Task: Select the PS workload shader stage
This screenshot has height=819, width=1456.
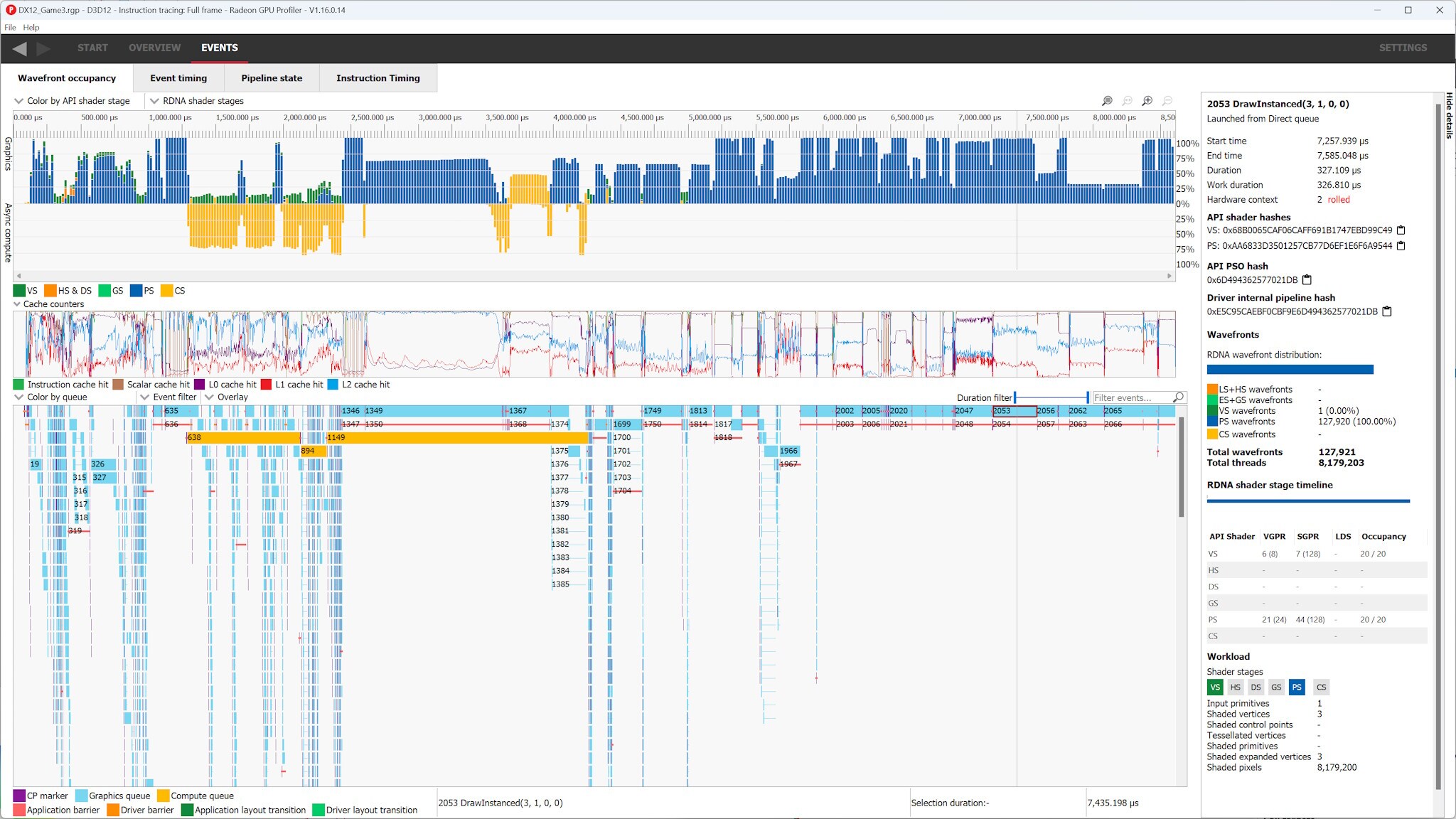Action: (x=1297, y=687)
